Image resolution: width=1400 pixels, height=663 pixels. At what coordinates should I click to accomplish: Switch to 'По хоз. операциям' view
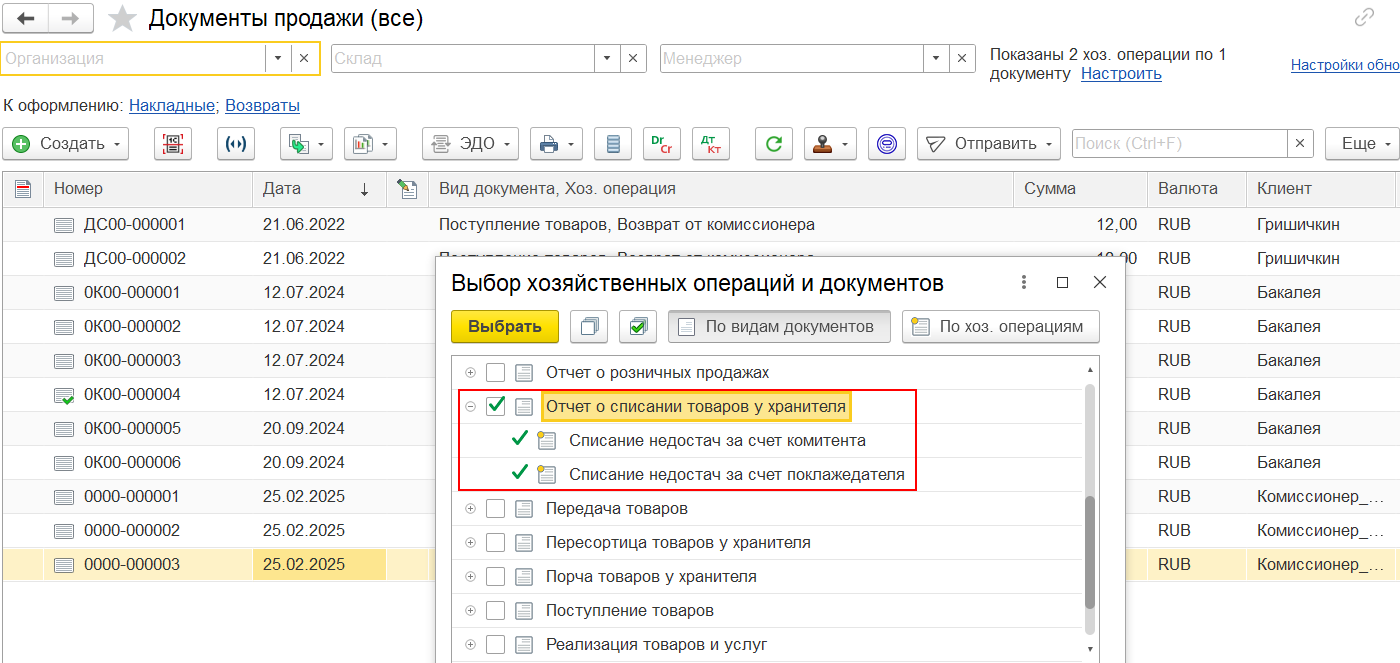1000,326
